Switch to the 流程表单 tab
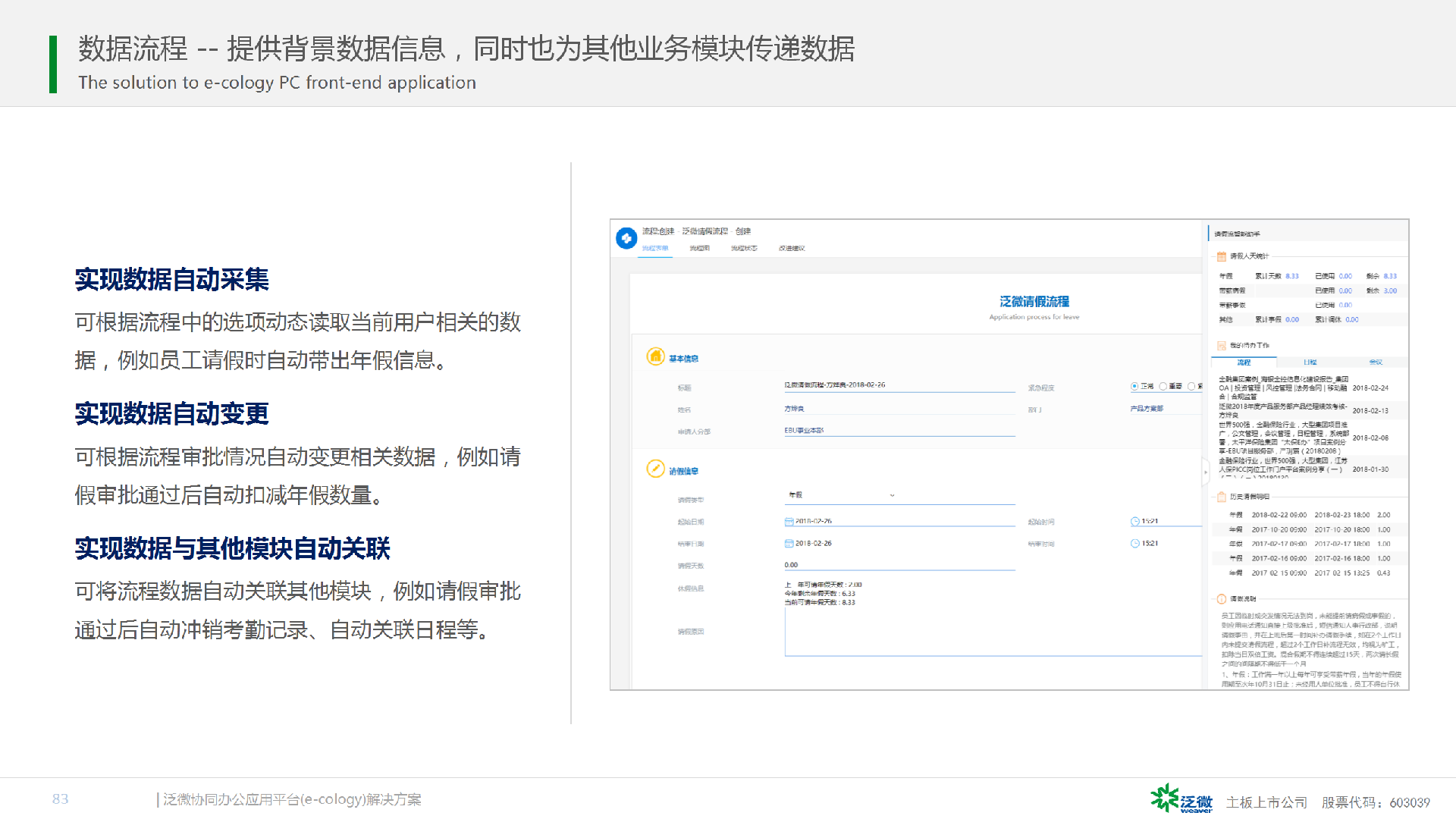 [655, 249]
